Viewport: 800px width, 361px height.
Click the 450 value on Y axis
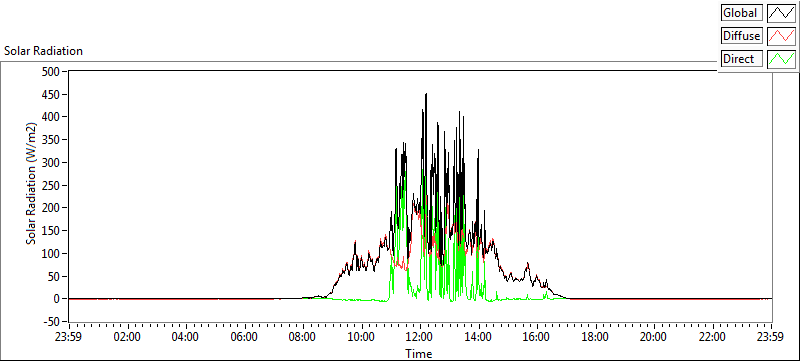pyautogui.click(x=51, y=94)
